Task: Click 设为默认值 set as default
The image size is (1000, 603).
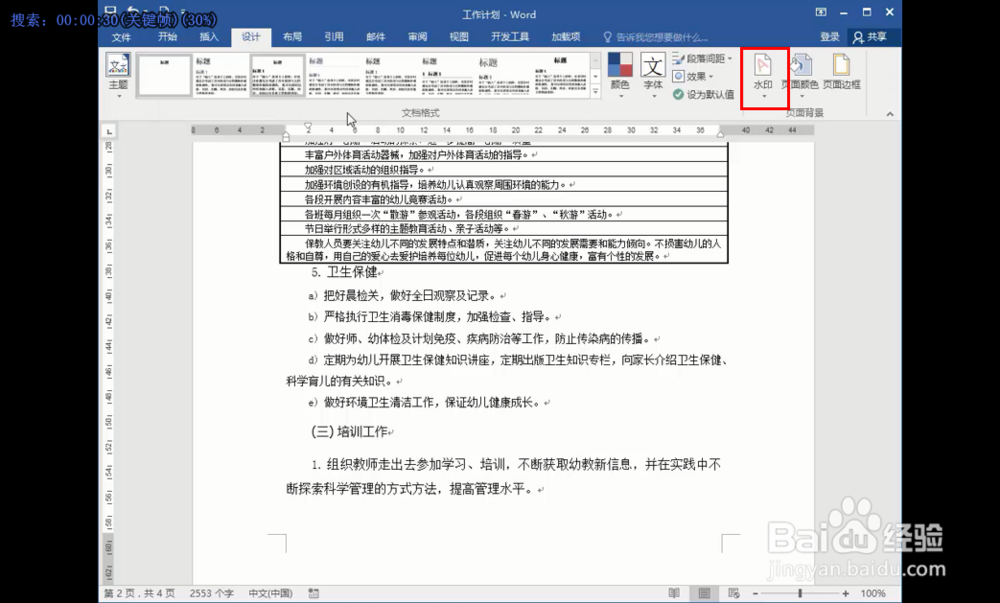Action: tap(703, 94)
